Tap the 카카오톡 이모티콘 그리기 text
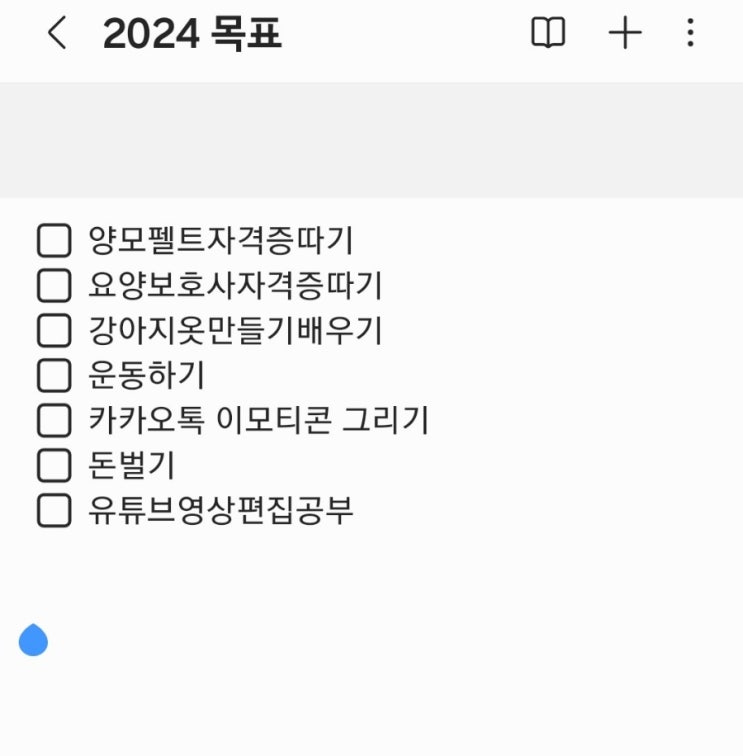Image resolution: width=743 pixels, height=756 pixels. point(258,420)
